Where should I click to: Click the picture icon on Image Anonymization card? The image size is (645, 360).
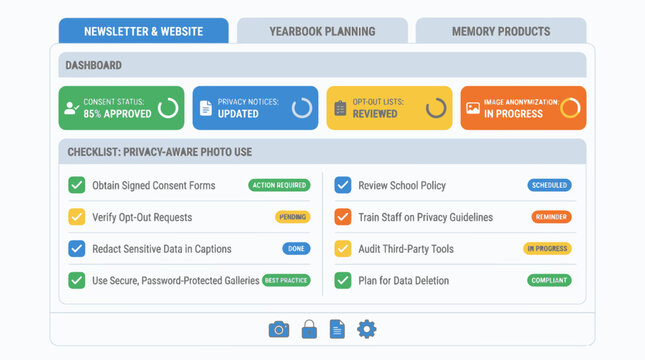(x=473, y=108)
